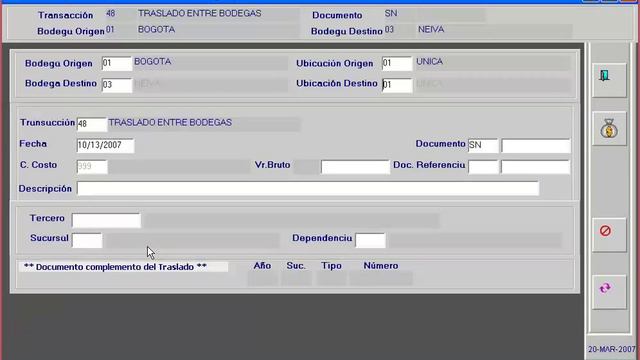Viewport: 640px width, 360px height.
Task: Click the Bodega Origen code field
Action: click(x=117, y=64)
